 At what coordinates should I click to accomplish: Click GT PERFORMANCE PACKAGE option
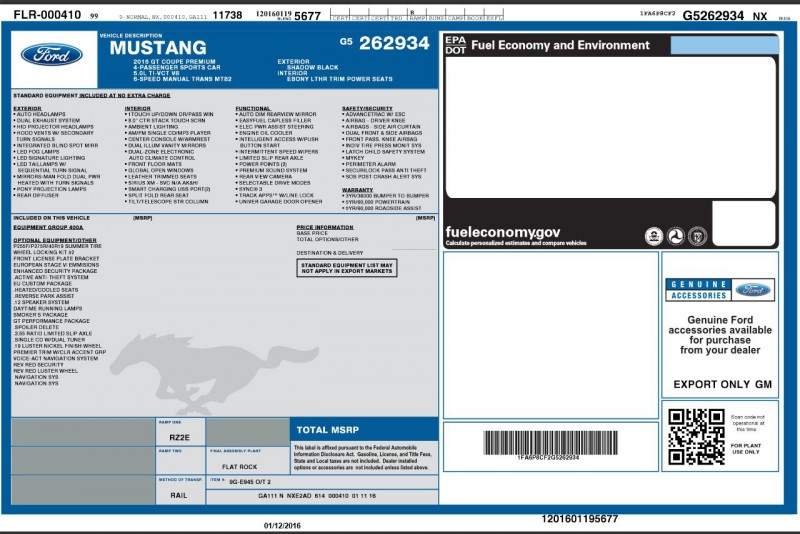click(51, 321)
